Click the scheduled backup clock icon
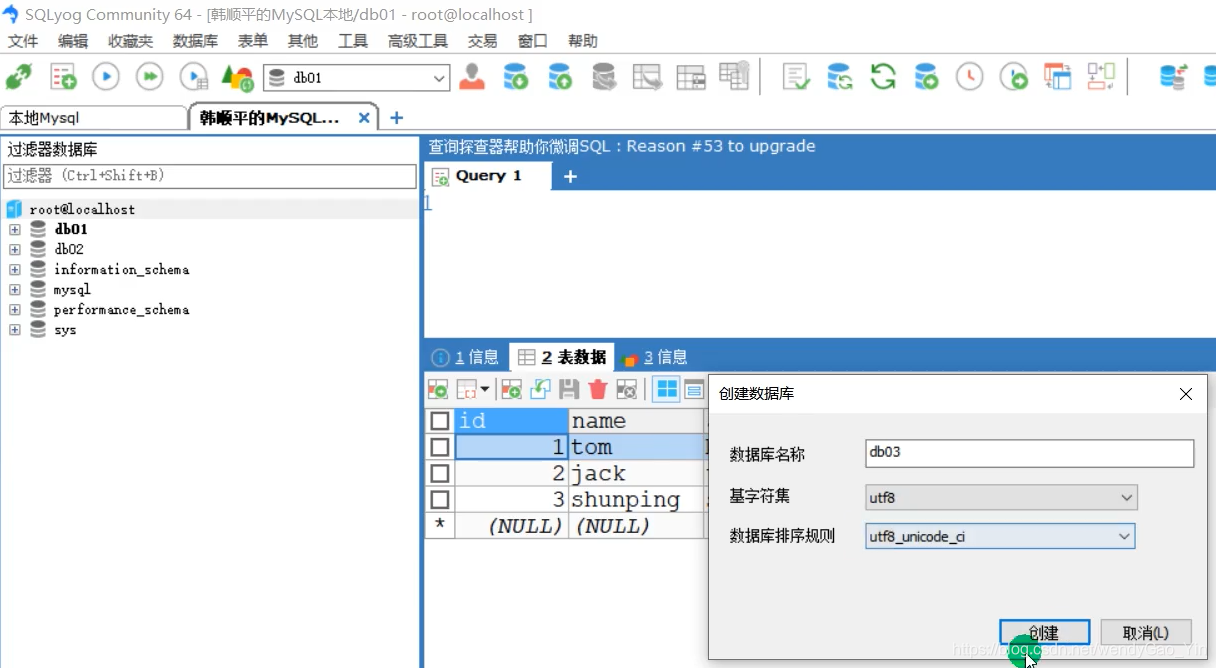 pos(969,77)
